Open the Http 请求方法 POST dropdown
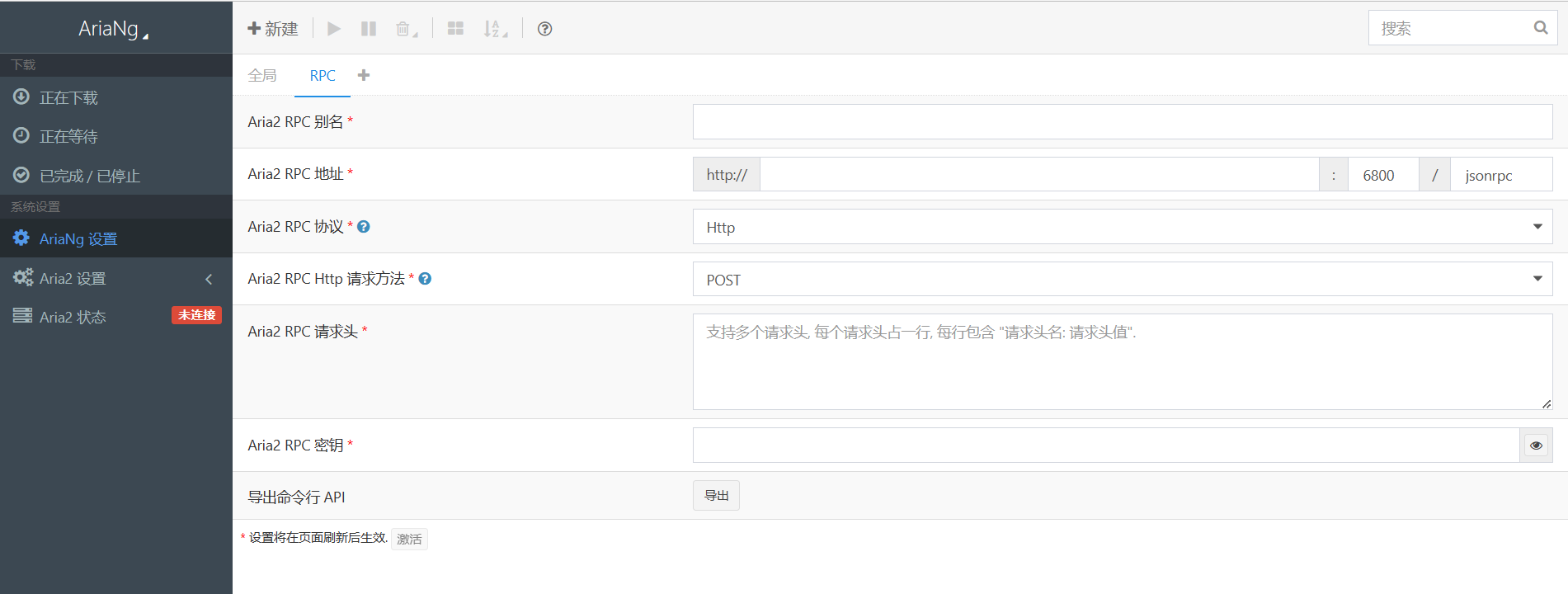The width and height of the screenshot is (1568, 594). [x=1122, y=280]
